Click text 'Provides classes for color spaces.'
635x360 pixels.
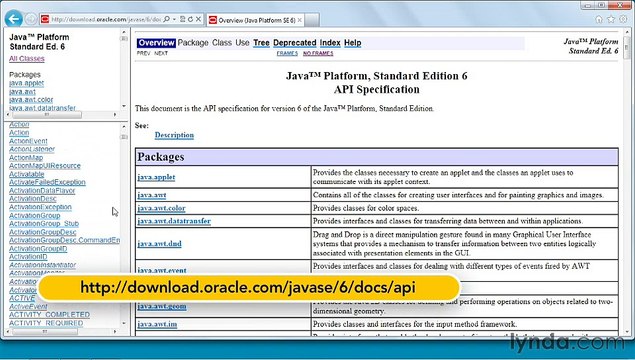366,209
